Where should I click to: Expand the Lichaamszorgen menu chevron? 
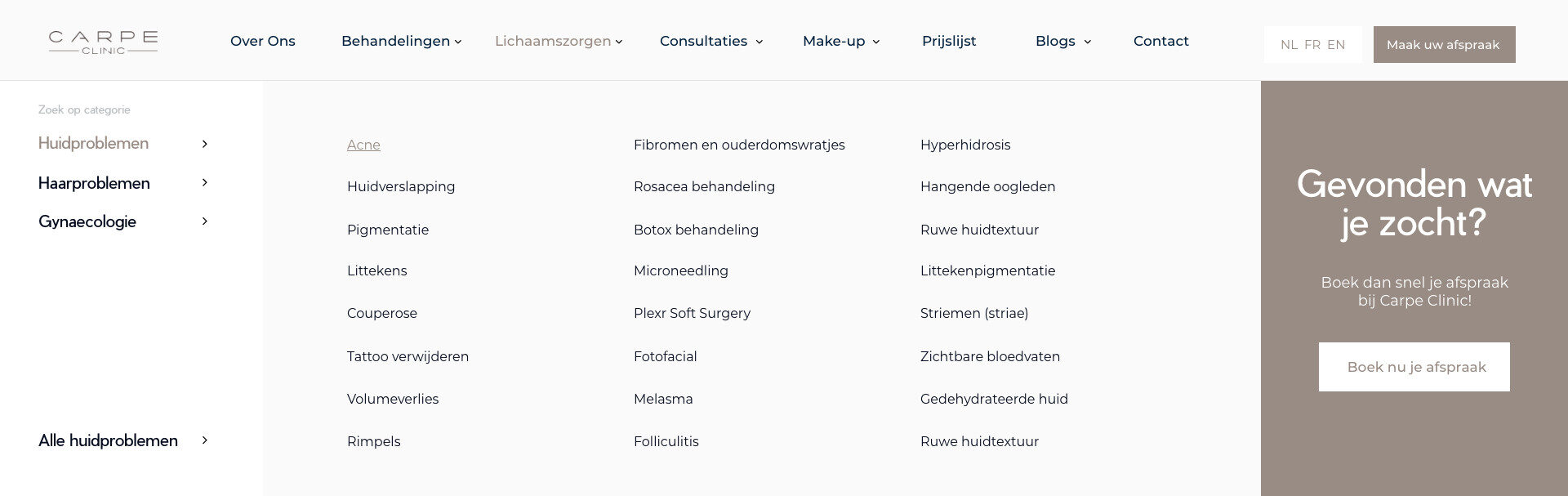(619, 42)
